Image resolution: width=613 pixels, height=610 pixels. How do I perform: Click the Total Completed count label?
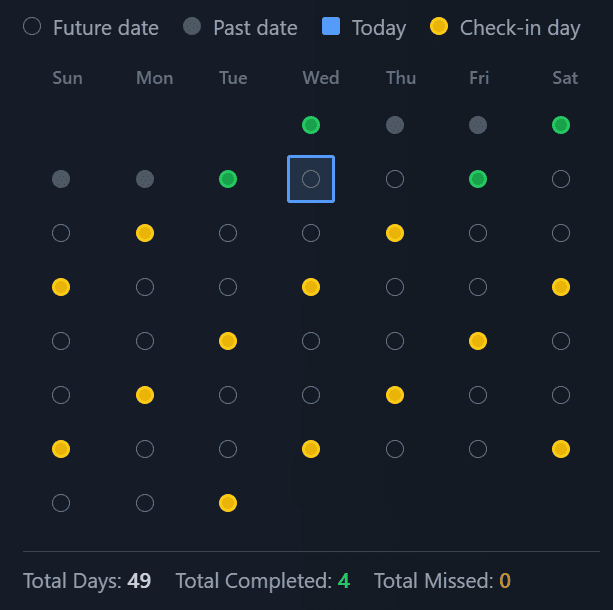262,580
